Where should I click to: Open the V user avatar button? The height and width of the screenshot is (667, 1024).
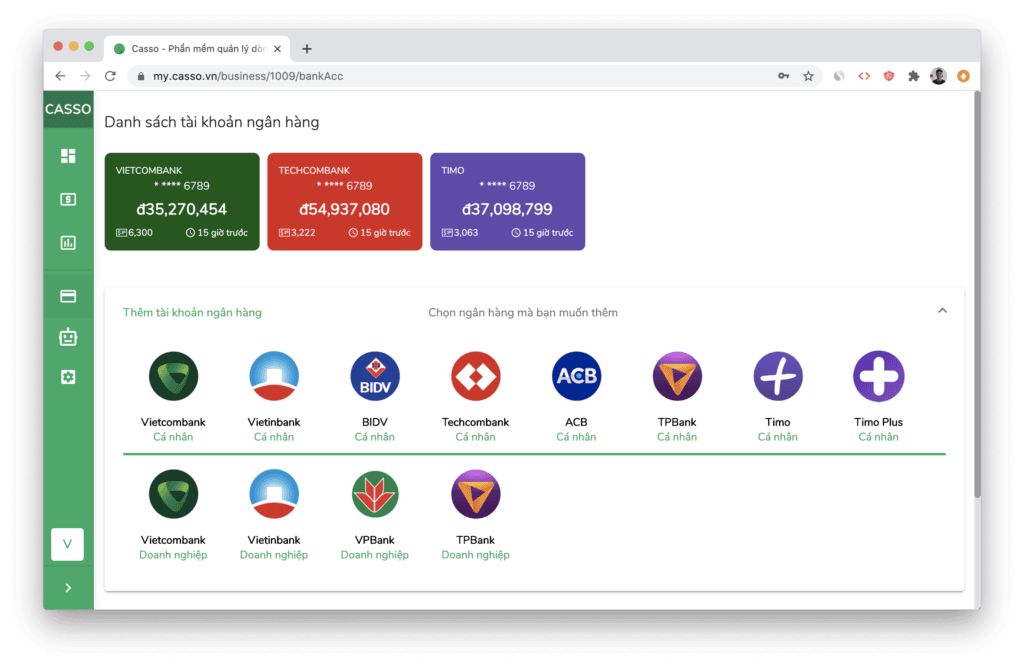[67, 544]
